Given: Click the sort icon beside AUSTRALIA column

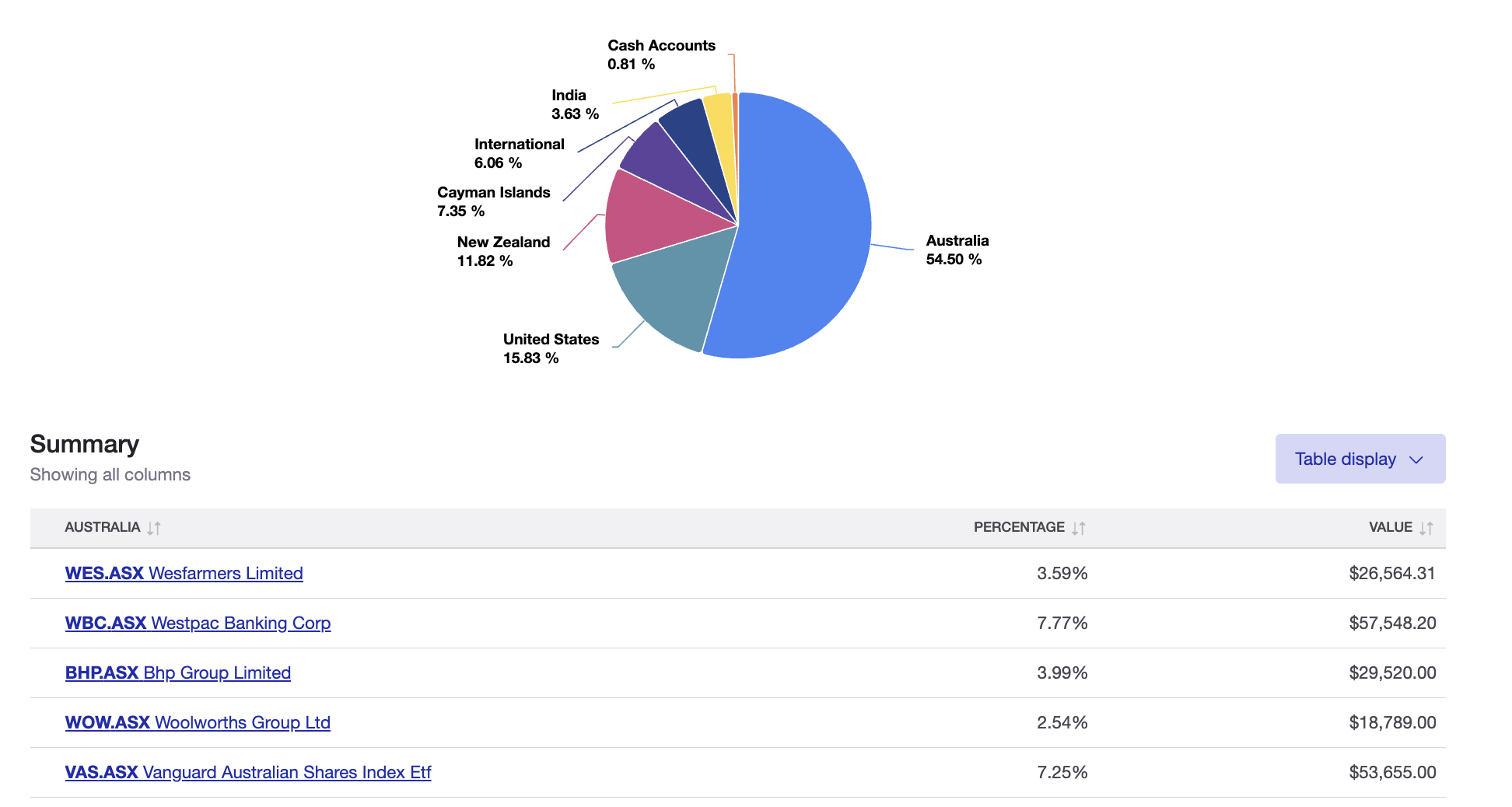Looking at the screenshot, I should click(x=153, y=527).
